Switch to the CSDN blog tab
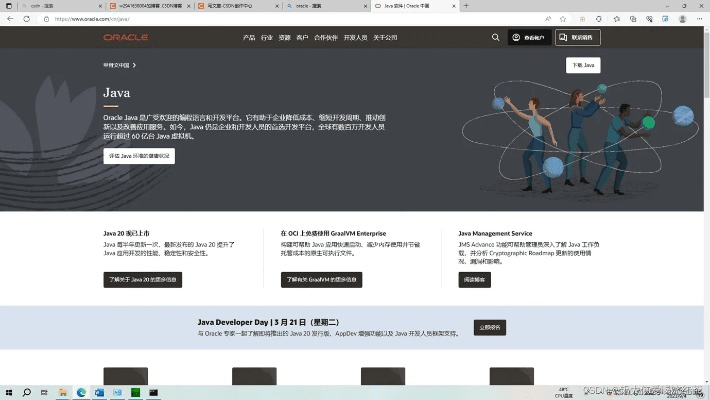Screen dimensions: 710x400 coord(150,6)
